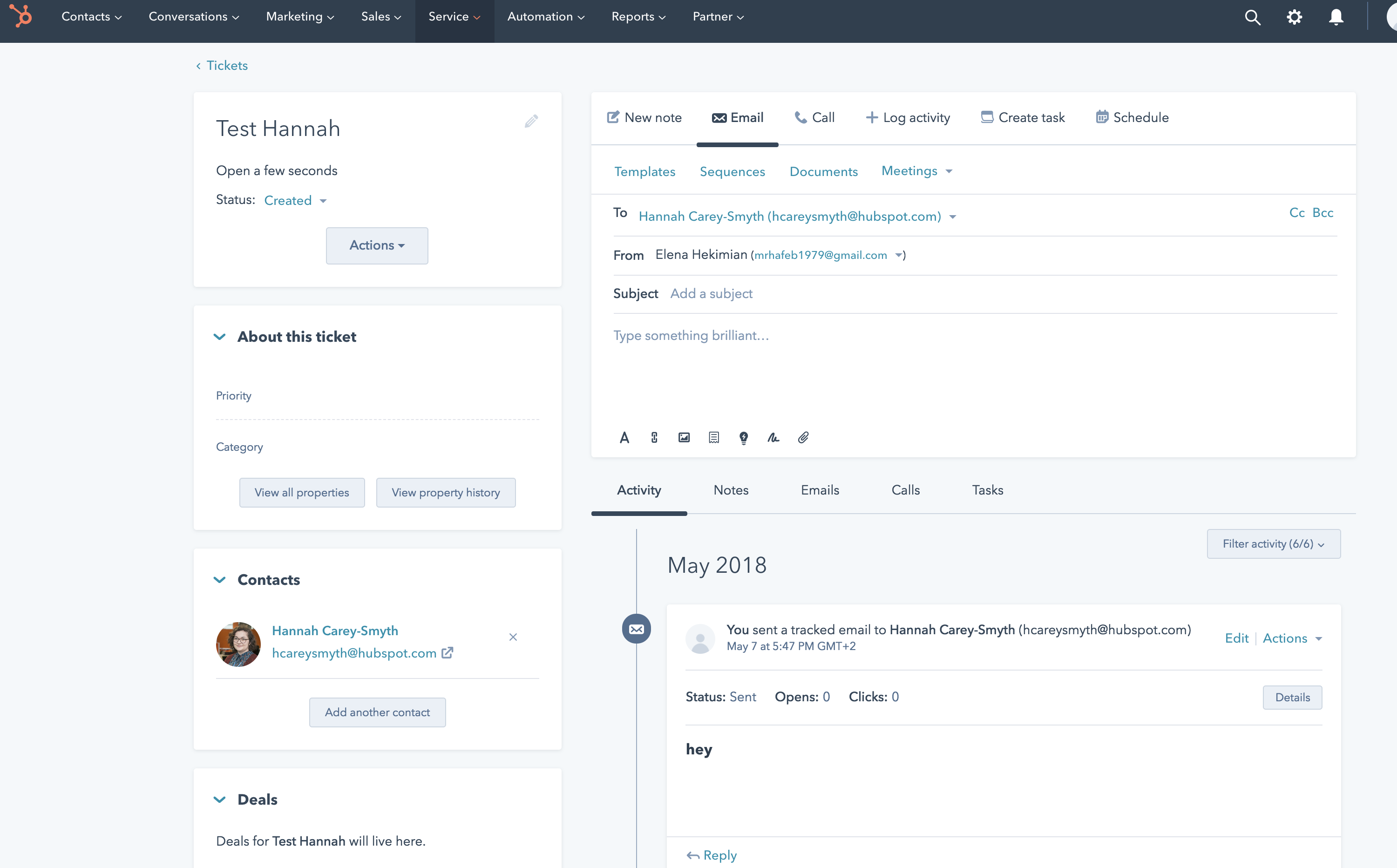
Task: Open snippets via the lightbulb icon
Action: click(743, 437)
